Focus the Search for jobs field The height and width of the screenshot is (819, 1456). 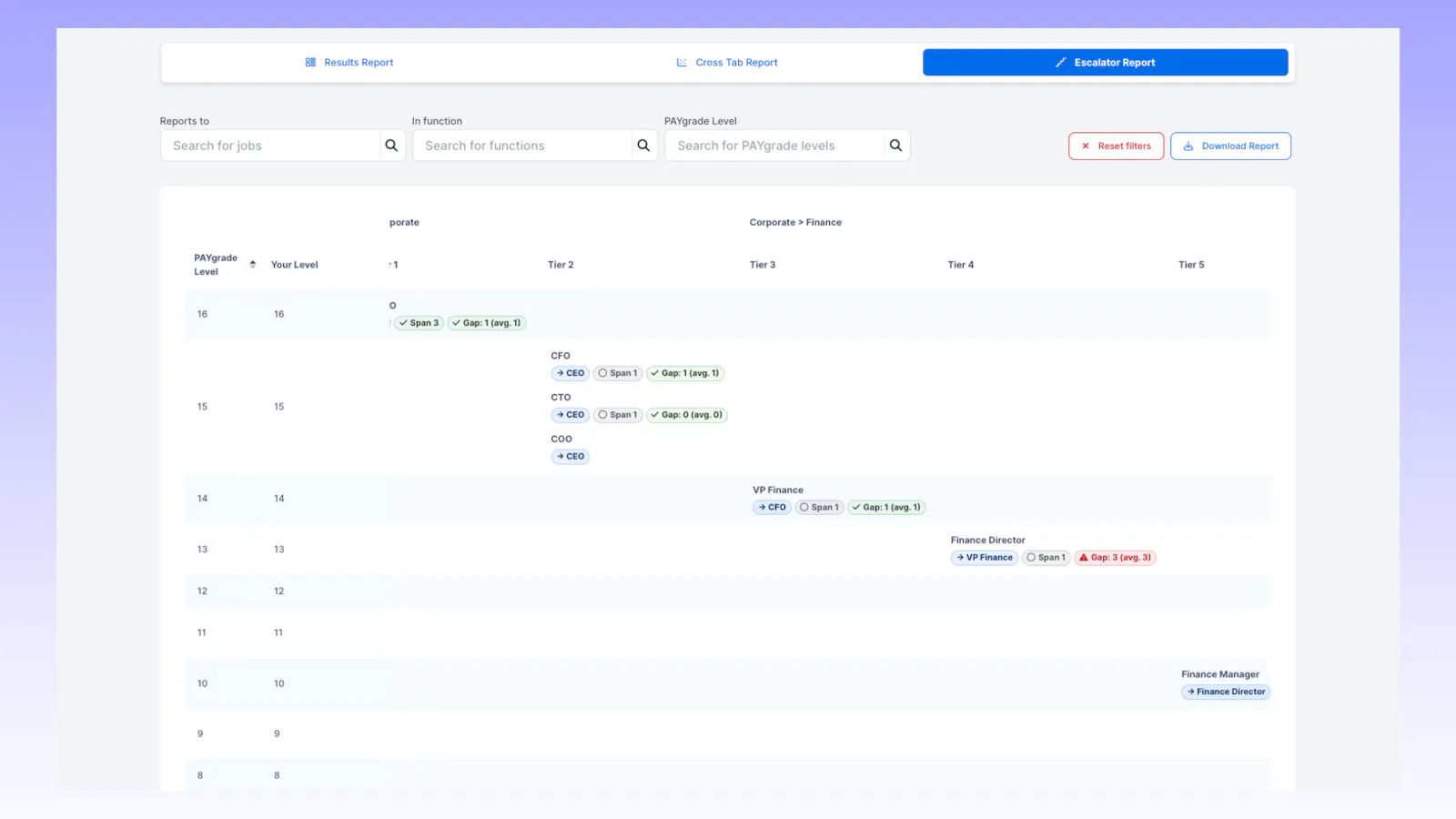(x=270, y=146)
